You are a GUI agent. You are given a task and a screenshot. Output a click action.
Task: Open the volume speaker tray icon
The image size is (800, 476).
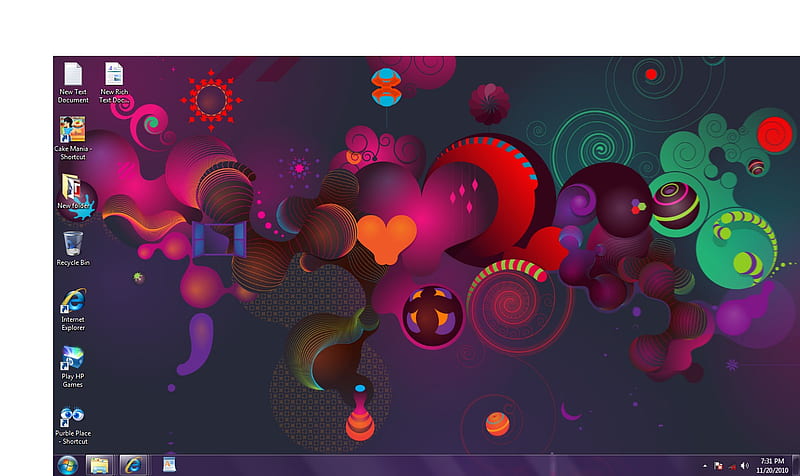coord(744,466)
